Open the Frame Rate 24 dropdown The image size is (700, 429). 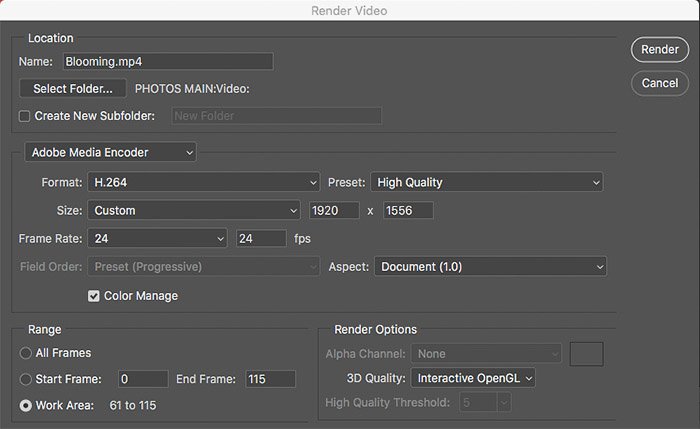[x=157, y=238]
